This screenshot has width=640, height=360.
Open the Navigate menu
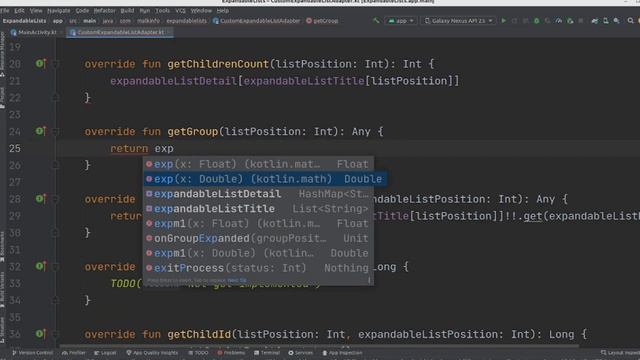[58, 11]
